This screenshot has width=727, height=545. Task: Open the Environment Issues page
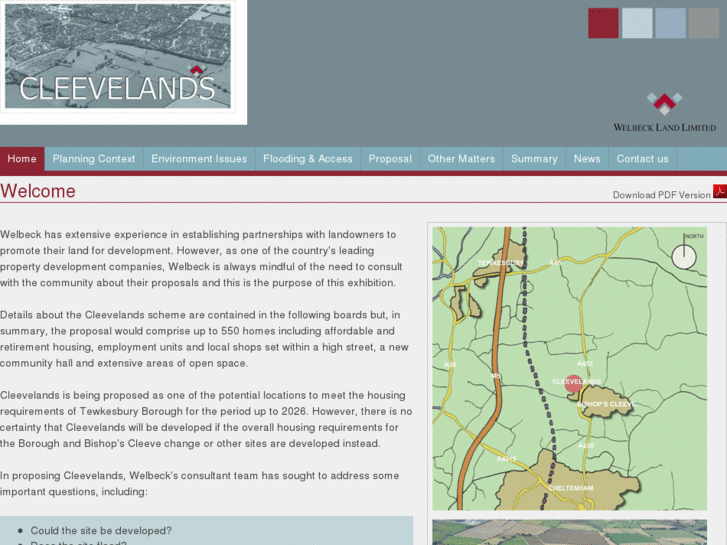[199, 159]
